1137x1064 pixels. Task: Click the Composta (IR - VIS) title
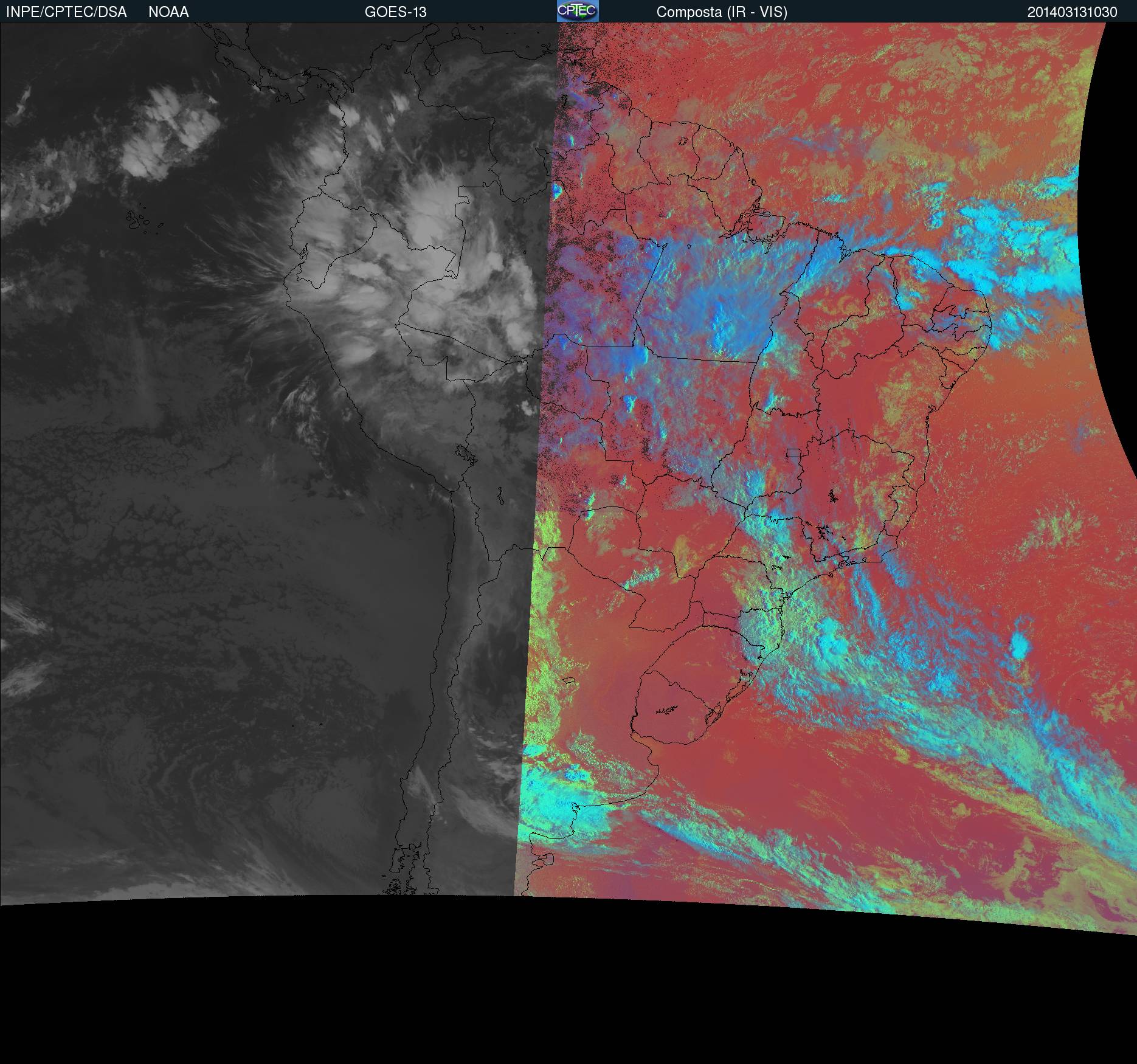tap(722, 12)
